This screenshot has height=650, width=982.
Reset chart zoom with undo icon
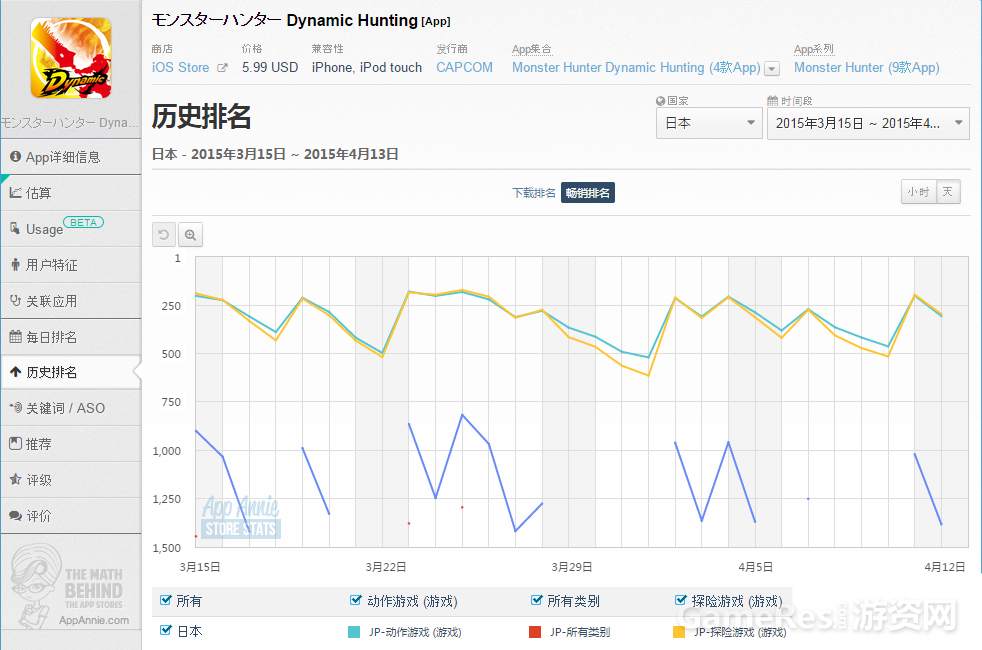pos(163,235)
